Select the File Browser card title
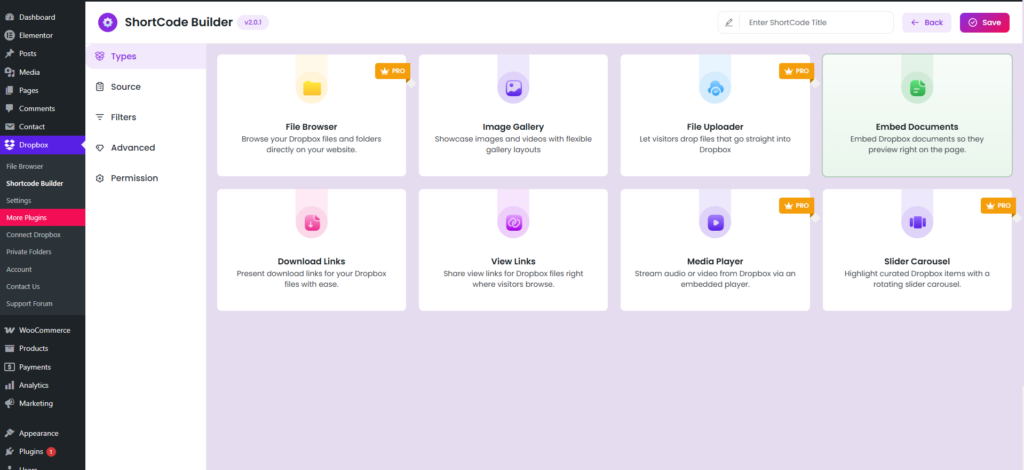The height and width of the screenshot is (470, 1024). pyautogui.click(x=312, y=127)
